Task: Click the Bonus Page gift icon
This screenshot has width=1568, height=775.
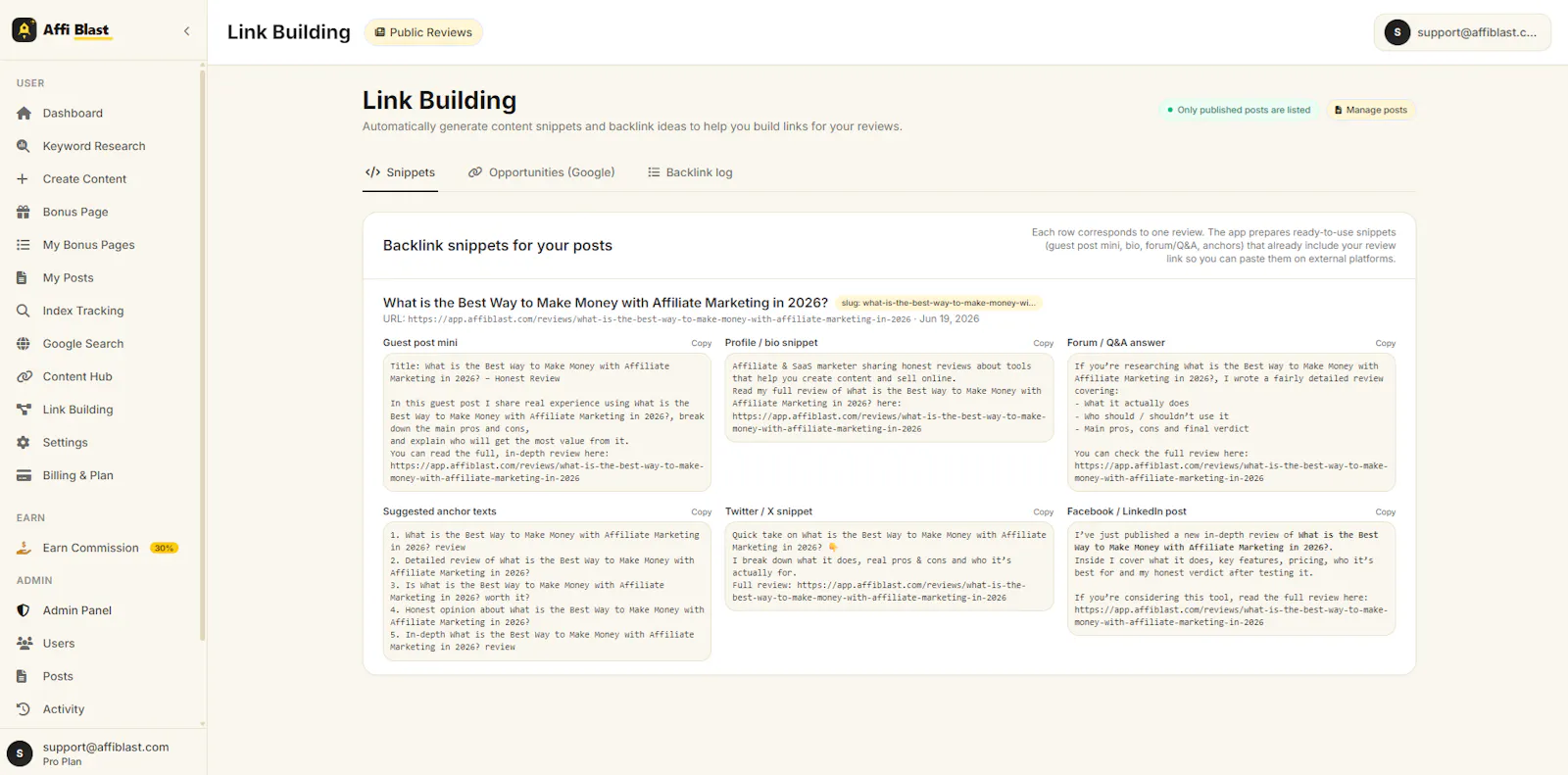Action: point(24,212)
